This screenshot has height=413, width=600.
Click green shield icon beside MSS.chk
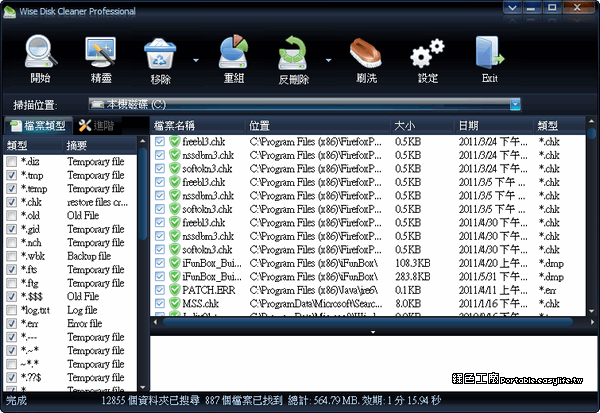[175, 304]
